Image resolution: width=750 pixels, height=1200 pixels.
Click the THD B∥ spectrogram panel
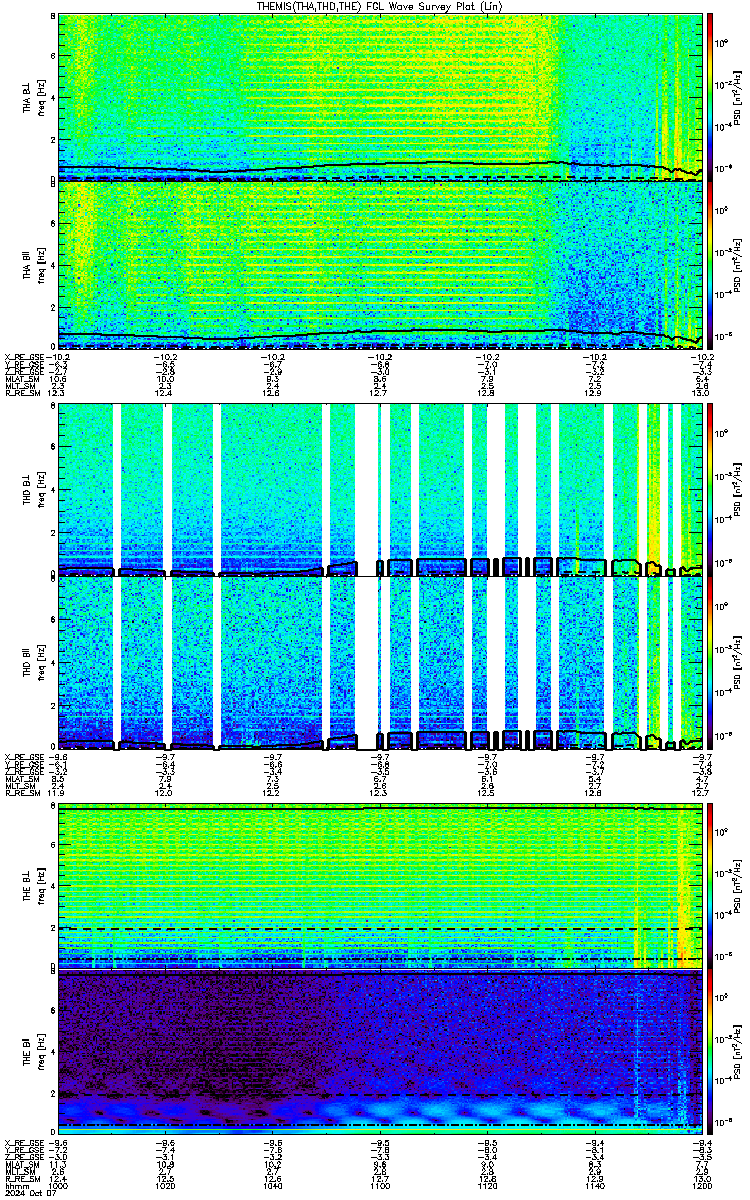tap(380, 661)
